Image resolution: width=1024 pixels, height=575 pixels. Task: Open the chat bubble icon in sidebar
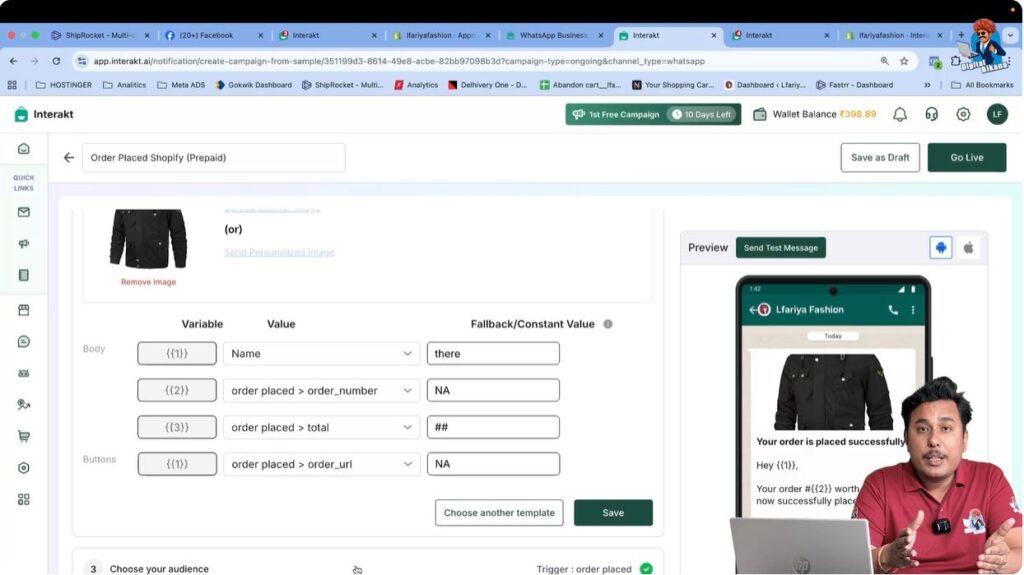point(24,341)
